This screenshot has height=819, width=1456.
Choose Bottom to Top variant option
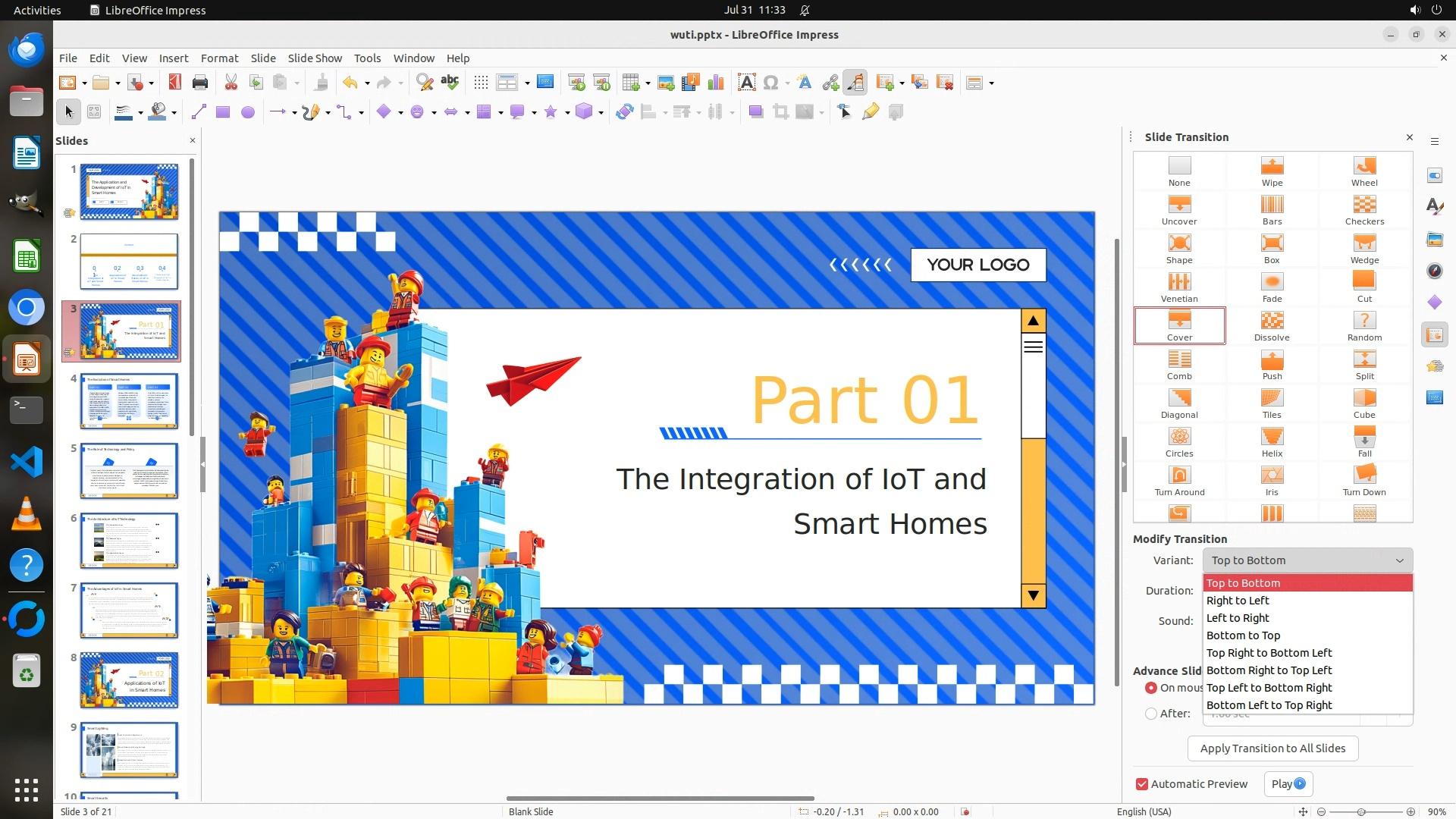click(1243, 635)
